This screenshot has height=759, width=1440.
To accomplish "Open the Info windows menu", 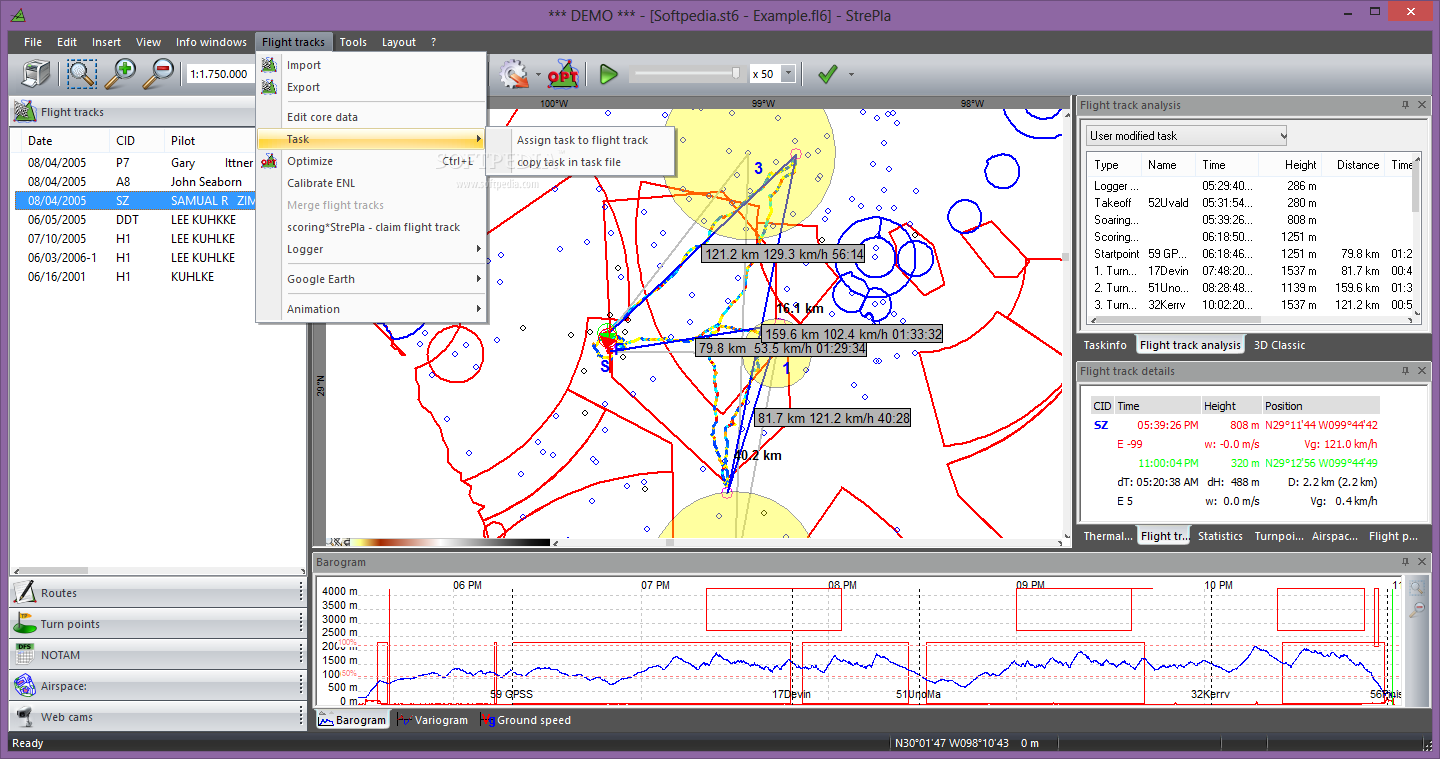I will (x=211, y=42).
